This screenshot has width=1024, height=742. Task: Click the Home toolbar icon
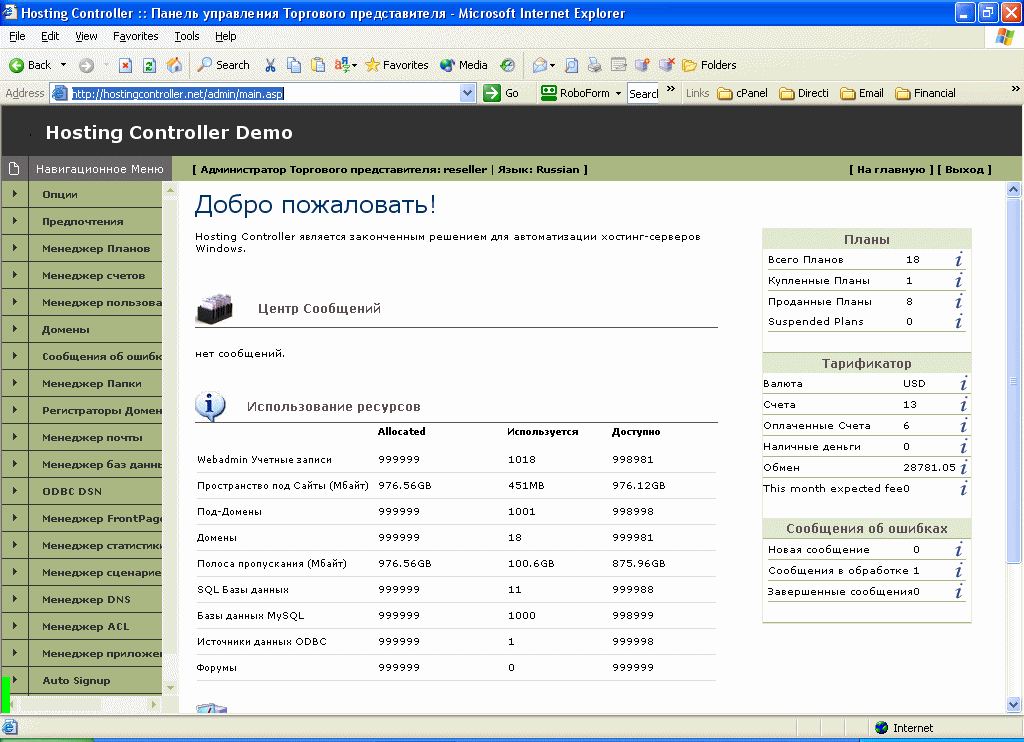point(174,65)
